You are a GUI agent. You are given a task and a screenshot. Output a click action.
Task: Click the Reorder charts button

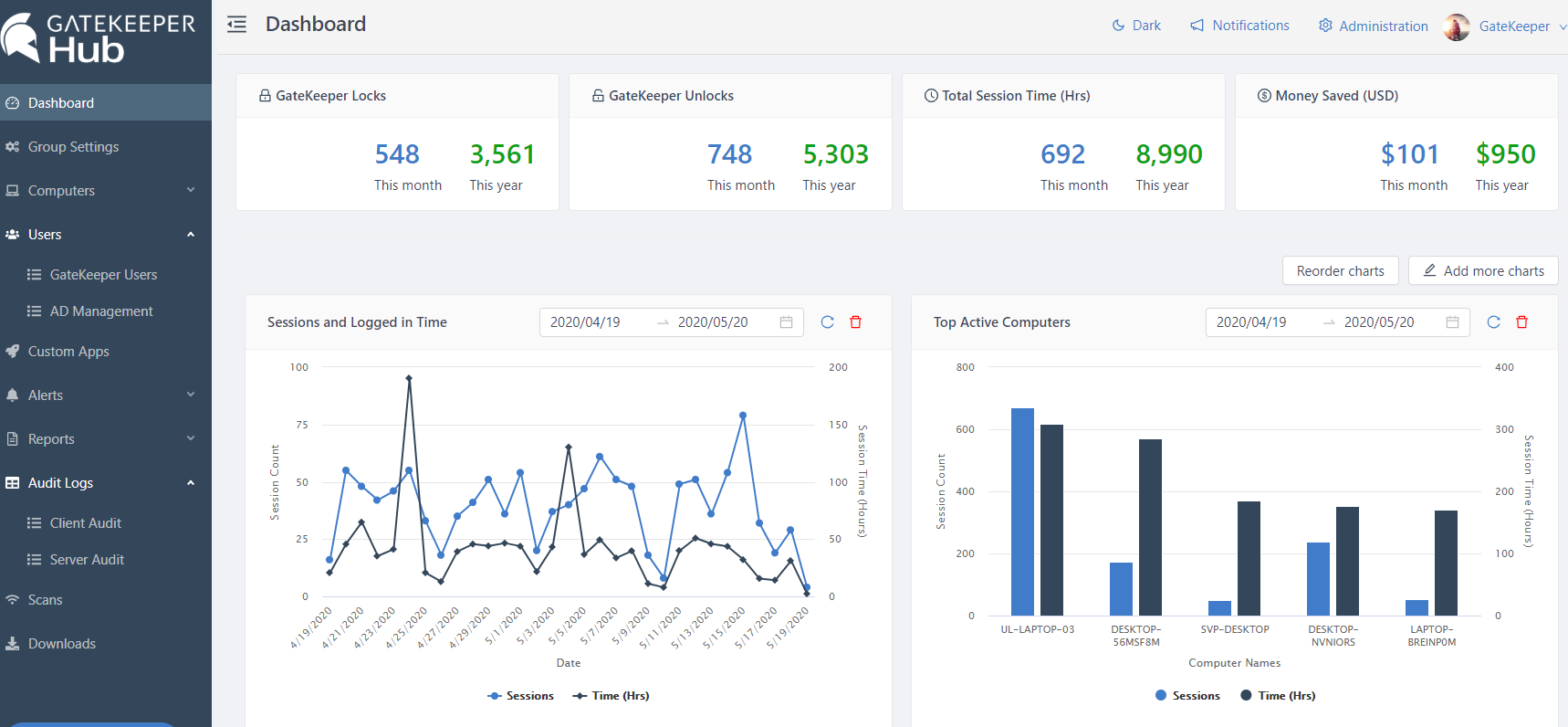tap(1340, 271)
